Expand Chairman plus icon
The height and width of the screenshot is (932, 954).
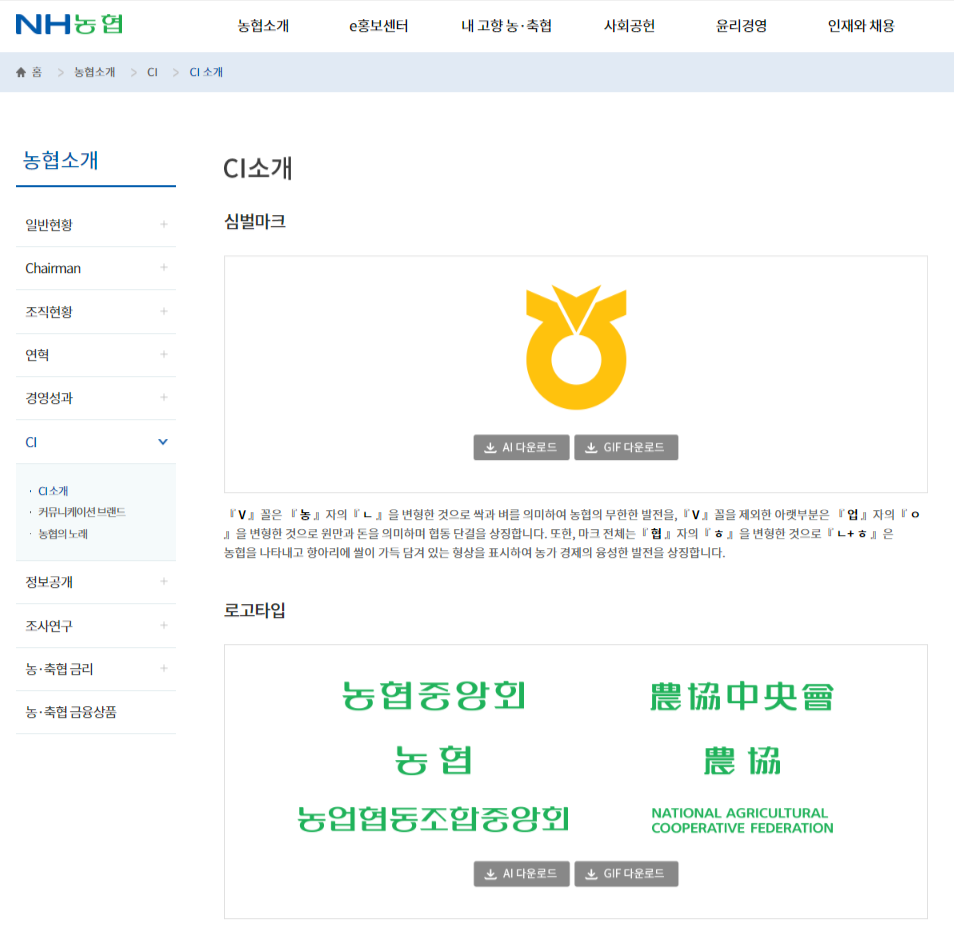(164, 268)
